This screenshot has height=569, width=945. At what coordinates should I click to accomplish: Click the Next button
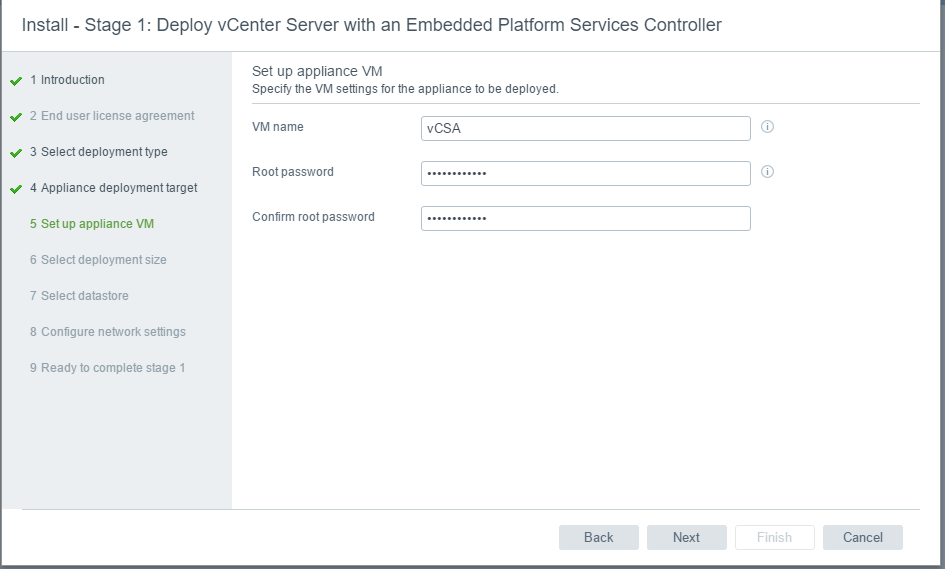pyautogui.click(x=686, y=538)
